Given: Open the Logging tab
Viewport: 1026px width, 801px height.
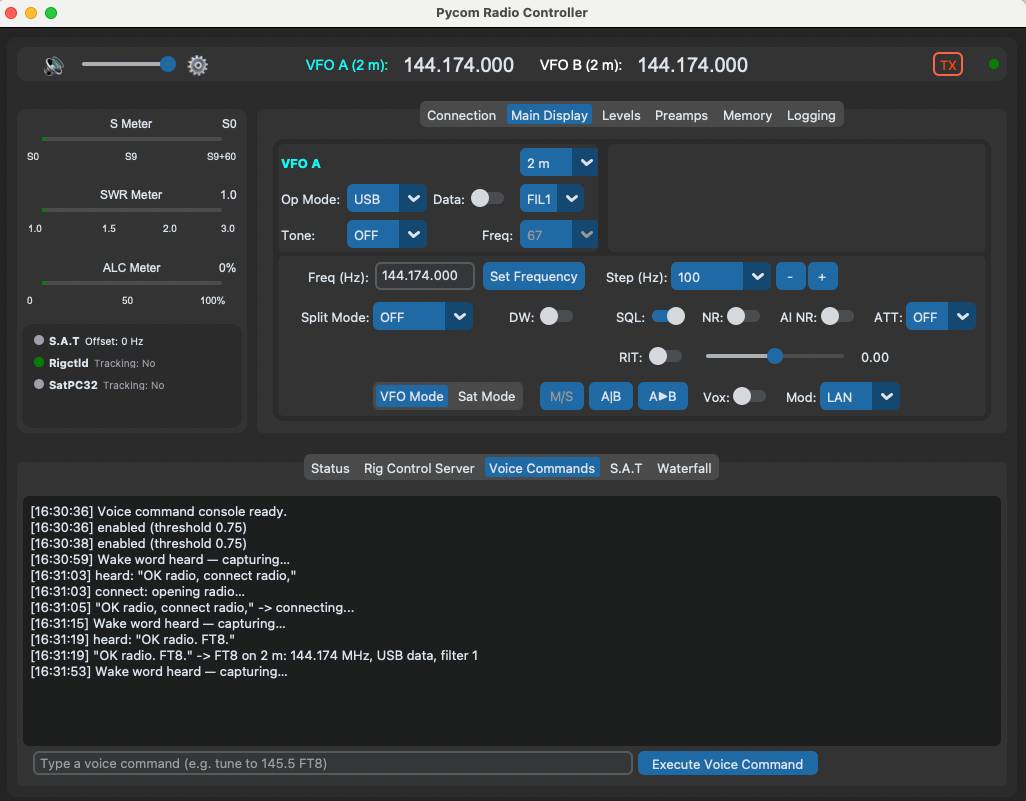Looking at the screenshot, I should click(x=811, y=115).
